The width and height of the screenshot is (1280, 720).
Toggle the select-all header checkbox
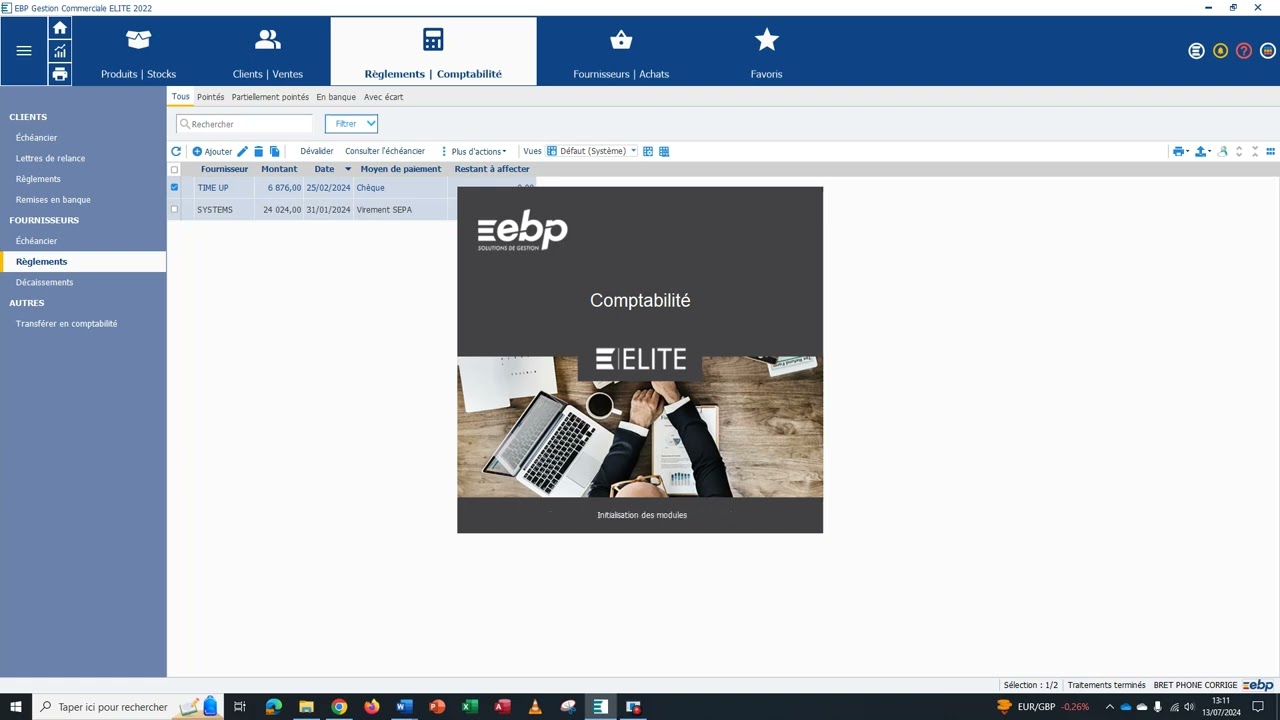pos(174,169)
